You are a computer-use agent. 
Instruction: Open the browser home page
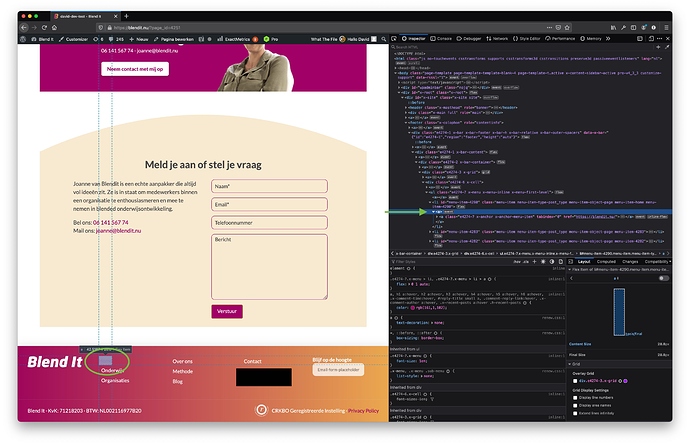click(54, 27)
